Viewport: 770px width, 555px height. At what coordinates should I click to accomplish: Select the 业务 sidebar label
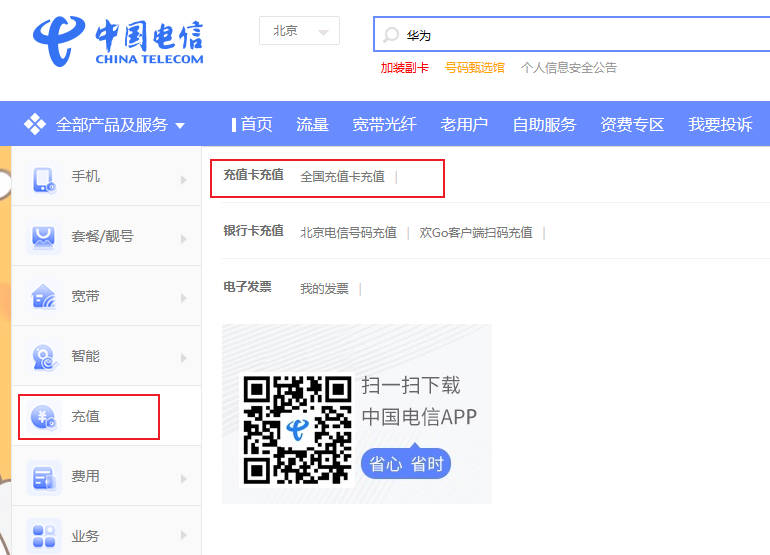[x=85, y=536]
